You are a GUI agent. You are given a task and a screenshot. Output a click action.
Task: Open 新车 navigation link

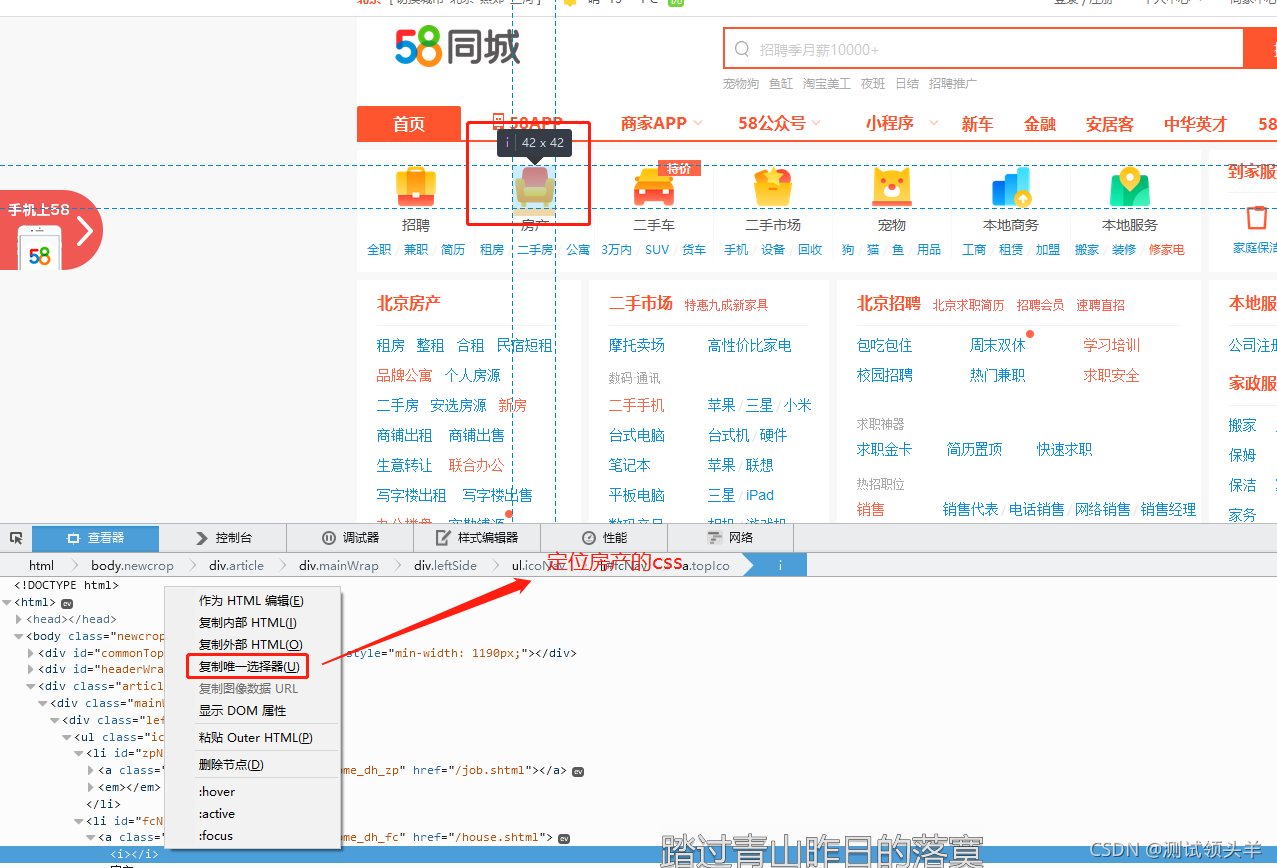coord(977,124)
